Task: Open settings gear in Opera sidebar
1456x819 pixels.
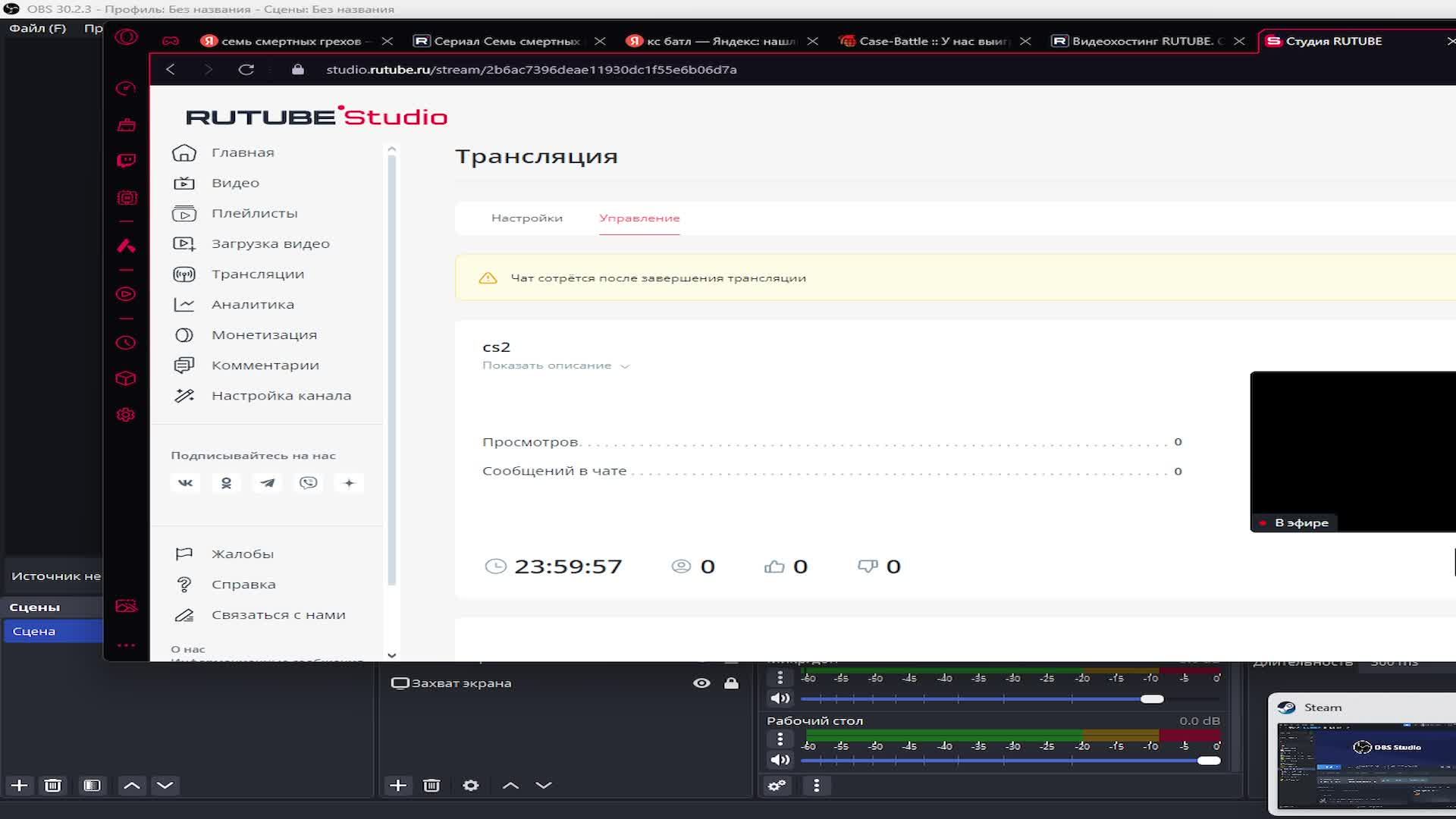Action: coord(126,415)
